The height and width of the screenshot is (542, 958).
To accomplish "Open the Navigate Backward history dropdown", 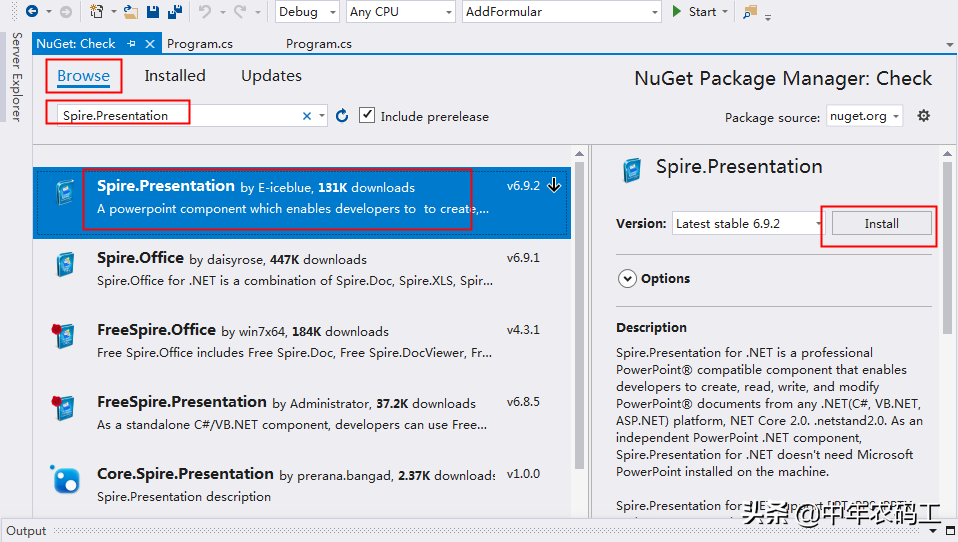I will [49, 12].
